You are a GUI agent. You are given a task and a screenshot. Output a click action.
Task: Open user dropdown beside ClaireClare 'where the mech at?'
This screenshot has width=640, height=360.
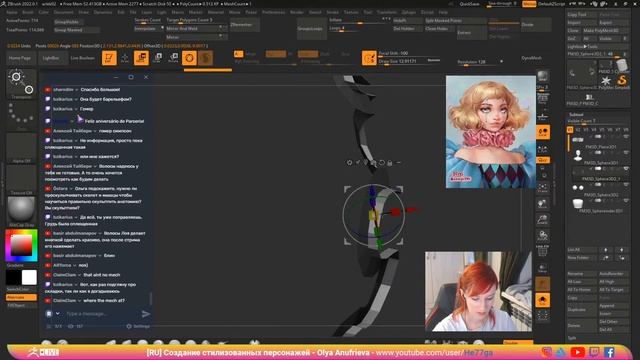pyautogui.click(x=80, y=300)
